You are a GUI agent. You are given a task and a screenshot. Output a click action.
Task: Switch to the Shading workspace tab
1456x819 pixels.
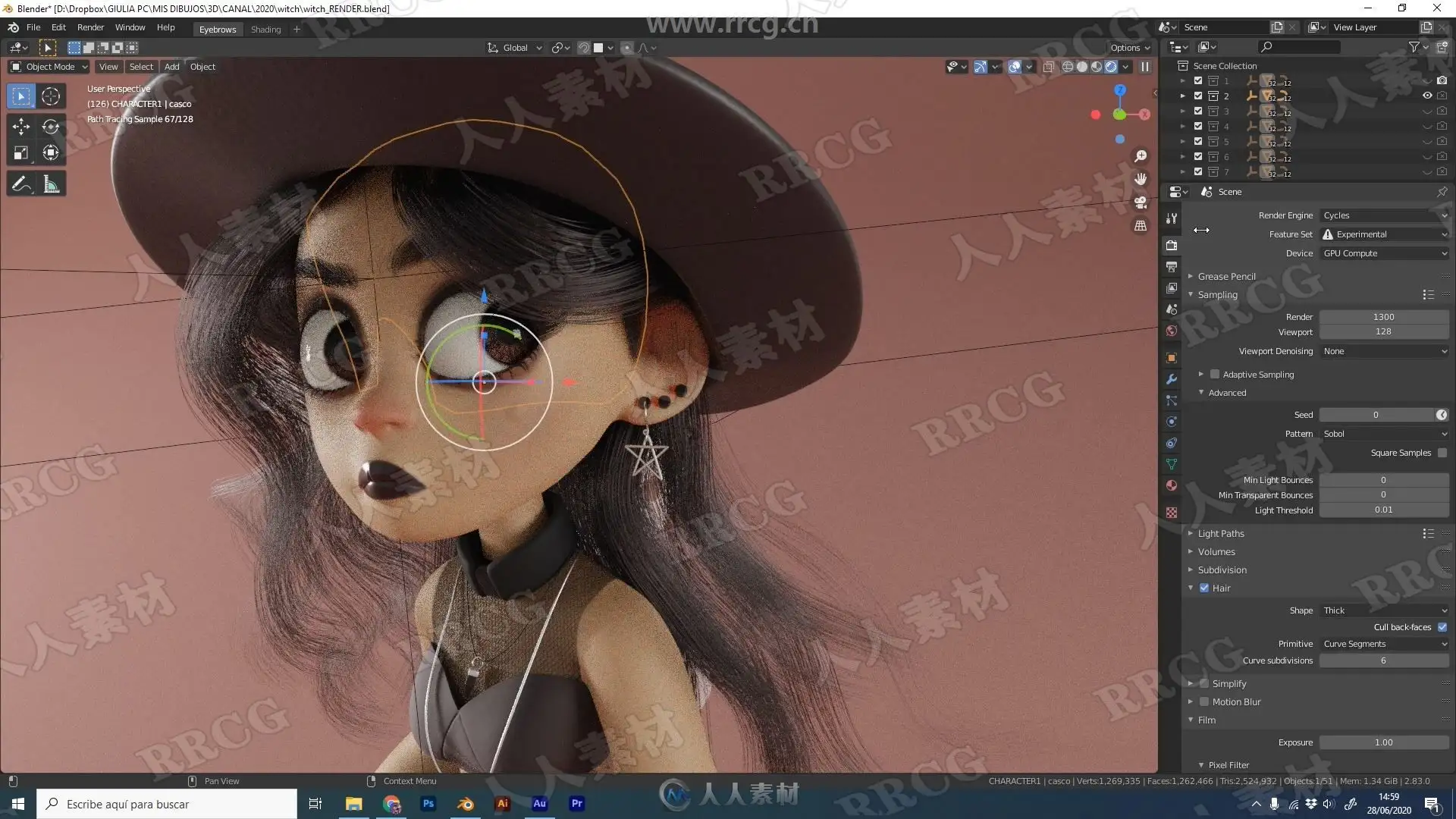265,30
